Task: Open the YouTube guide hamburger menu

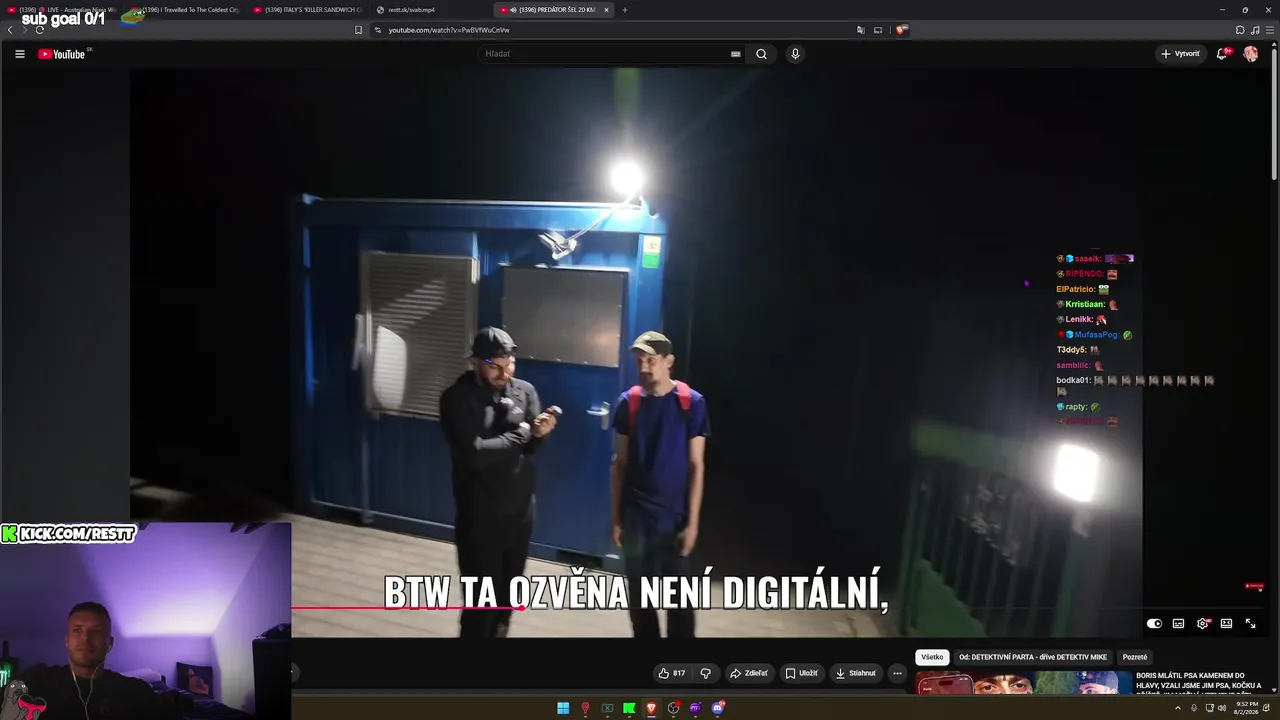Action: click(19, 54)
